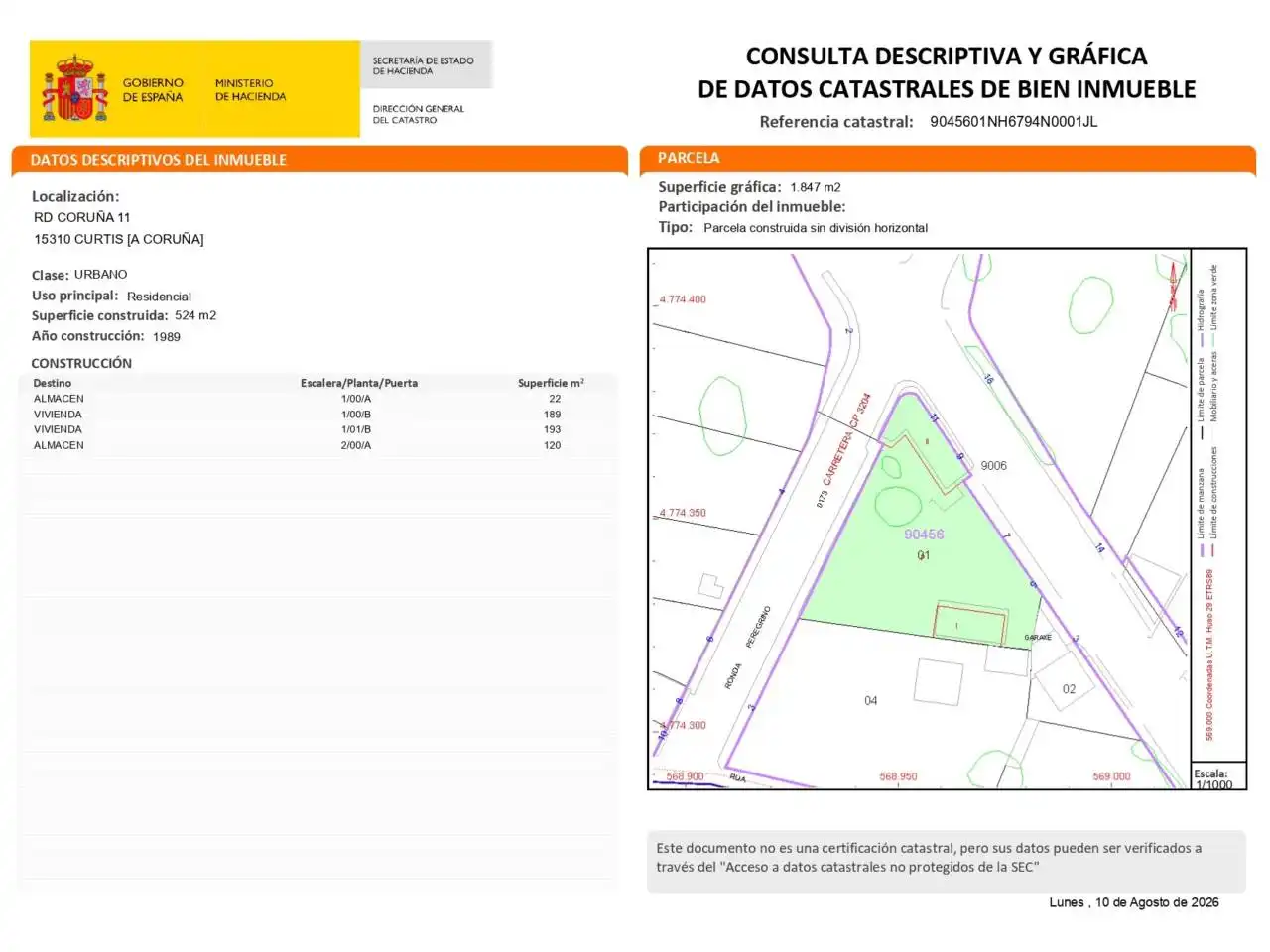The height and width of the screenshot is (952, 1270).
Task: Click the 'Escalera/Planta/Puerta' column header
Action: (359, 383)
